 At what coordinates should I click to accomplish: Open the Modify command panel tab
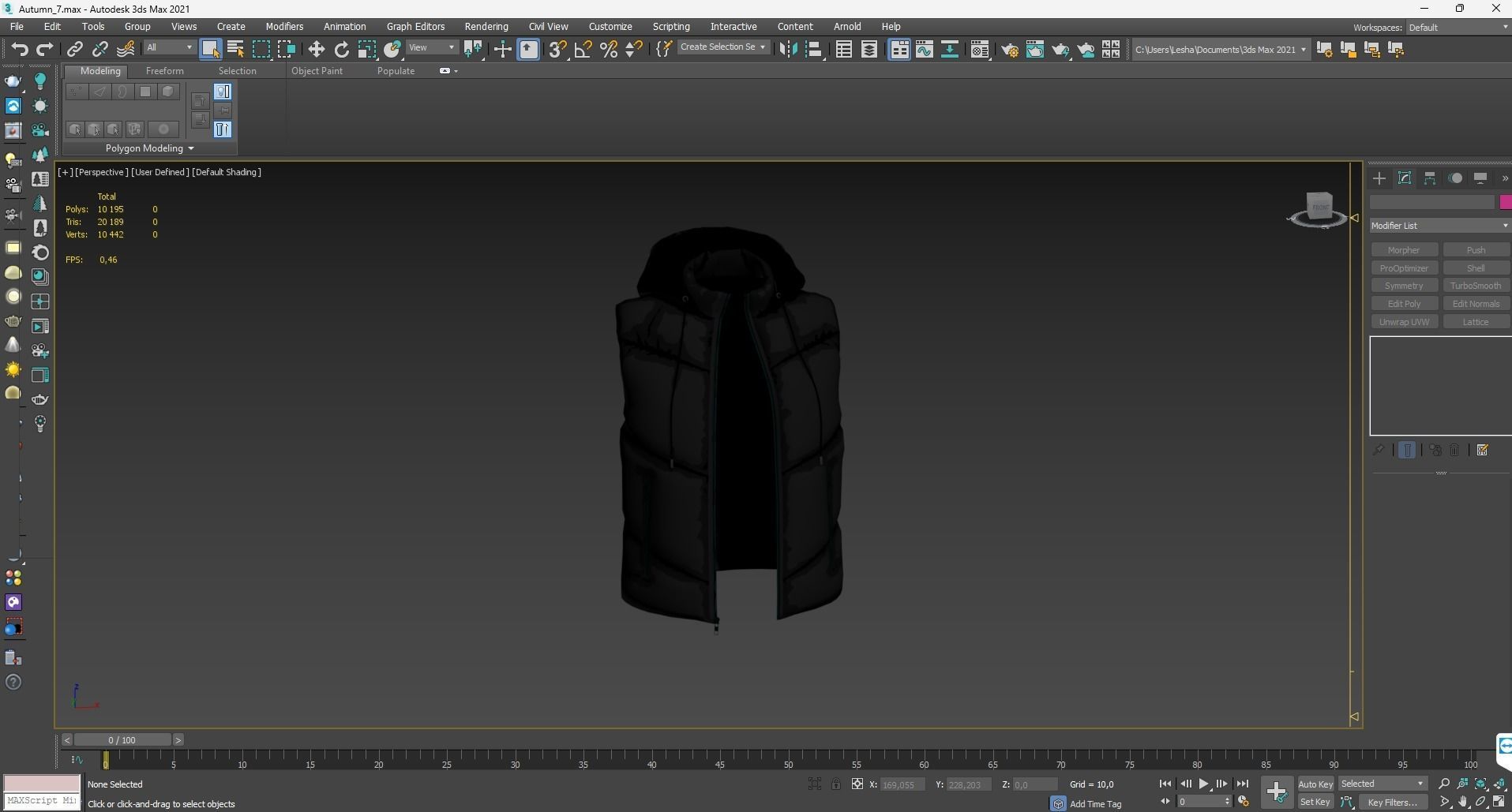1405,178
